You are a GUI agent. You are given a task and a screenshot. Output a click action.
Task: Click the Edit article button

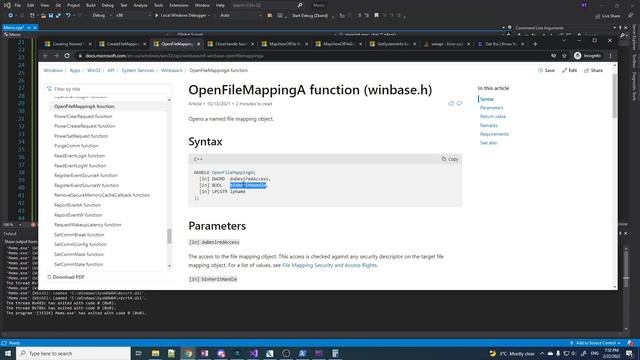(569, 70)
